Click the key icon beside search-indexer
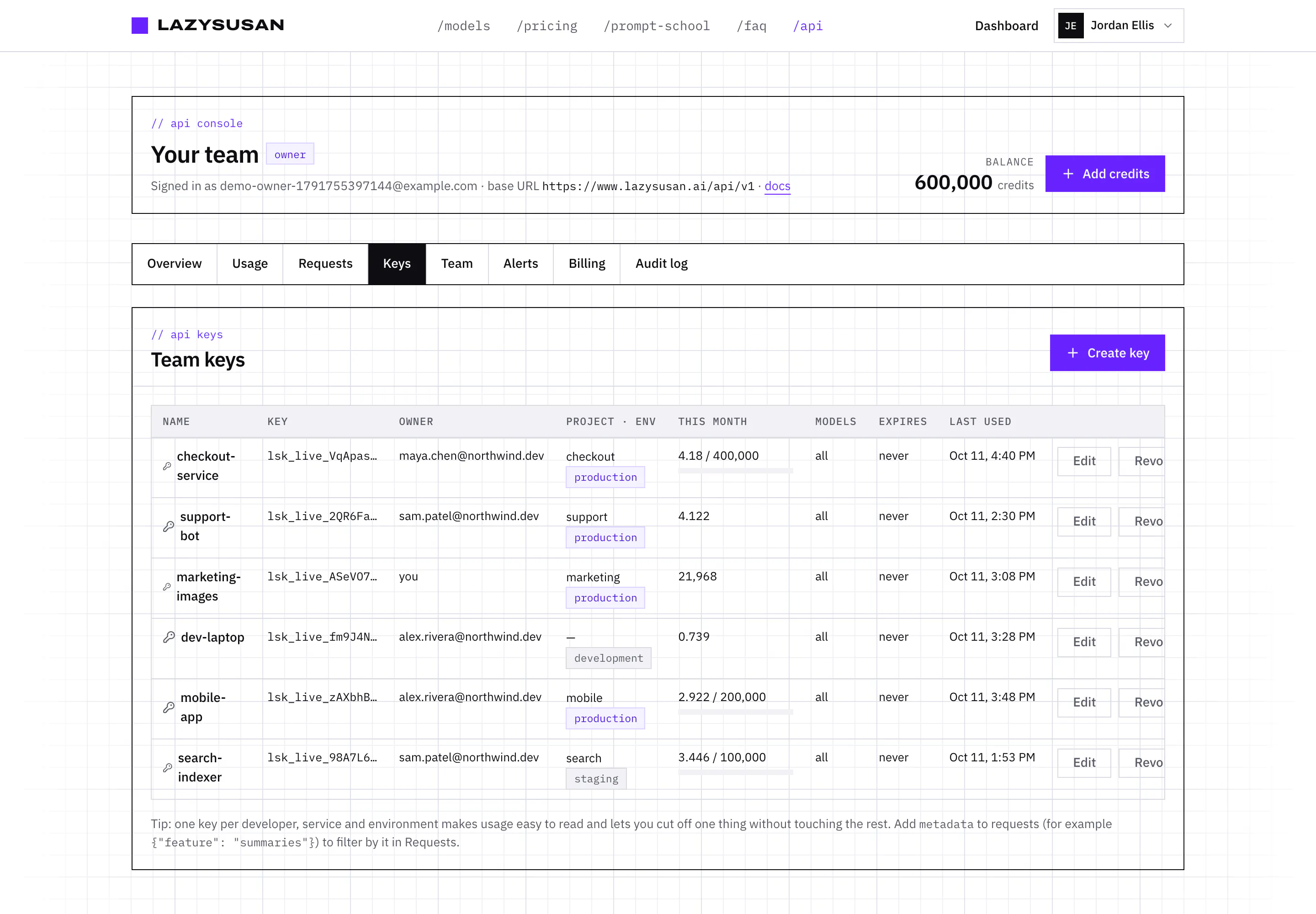This screenshot has width=1316, height=914. pos(167,767)
